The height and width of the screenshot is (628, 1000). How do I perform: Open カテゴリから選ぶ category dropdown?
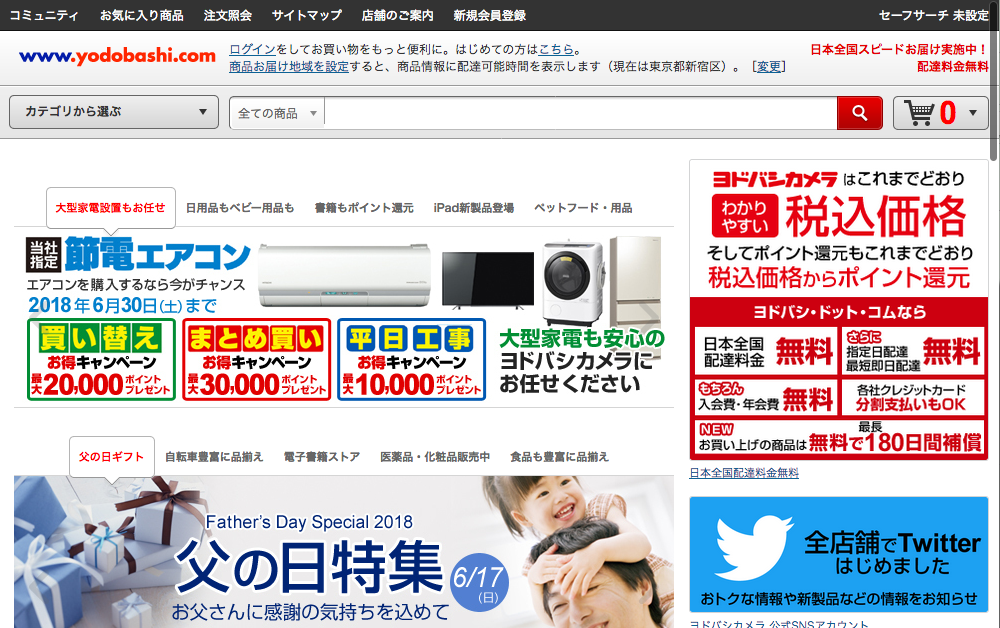(x=114, y=112)
